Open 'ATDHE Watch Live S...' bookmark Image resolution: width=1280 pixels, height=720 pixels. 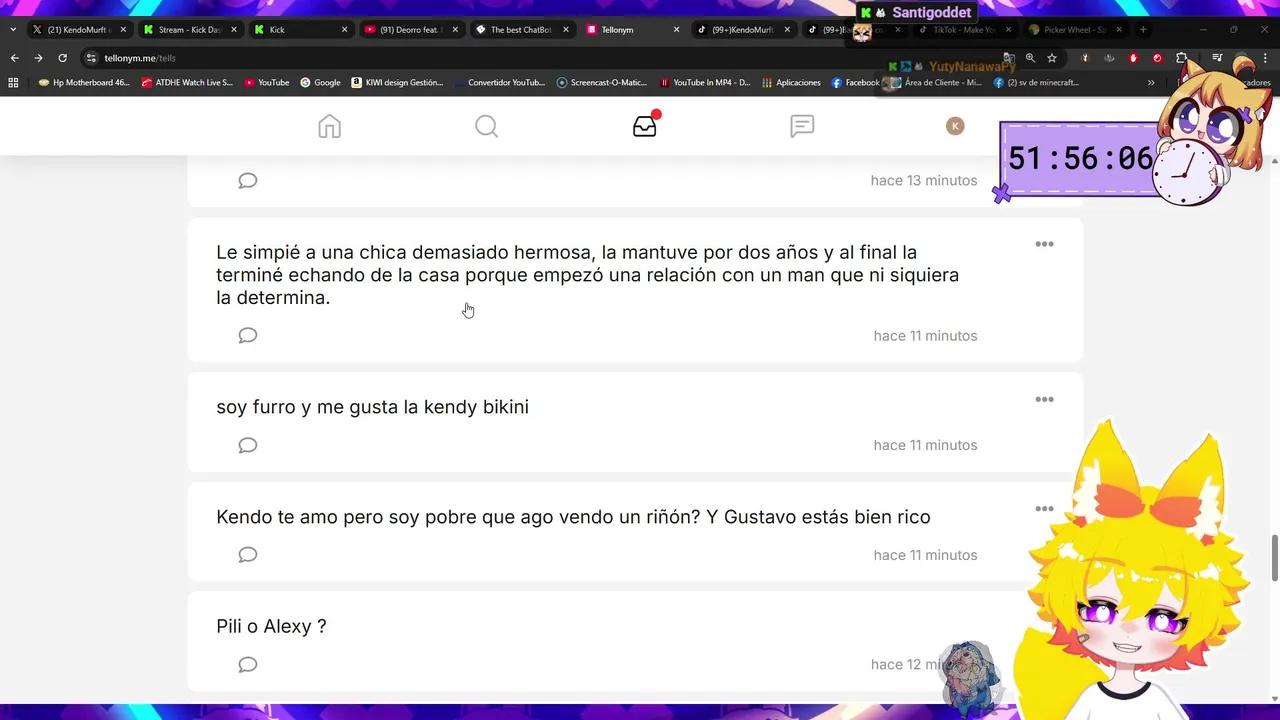point(187,83)
